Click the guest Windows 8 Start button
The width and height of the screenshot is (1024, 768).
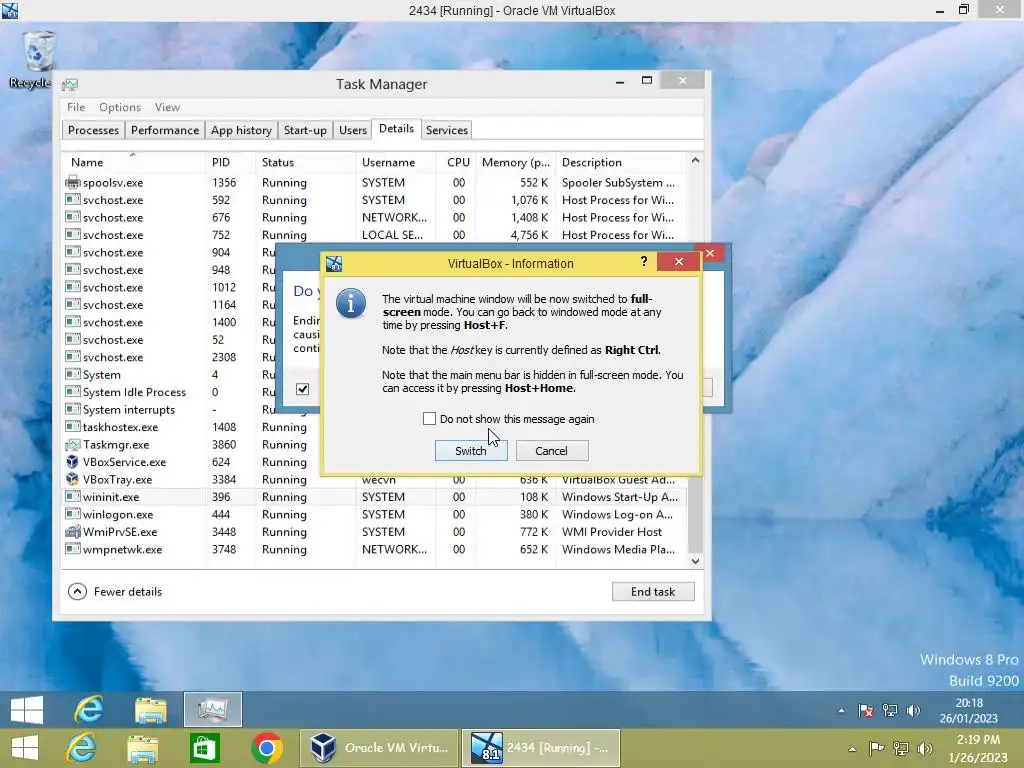point(27,709)
